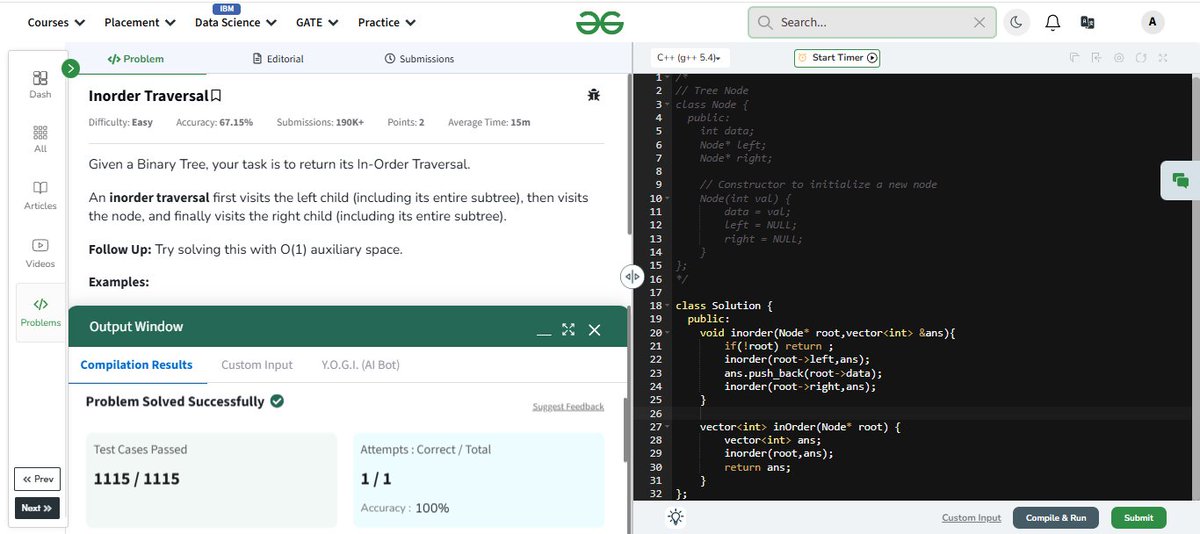Click line 30 'return ans;' in editor
The height and width of the screenshot is (534, 1200).
757,467
